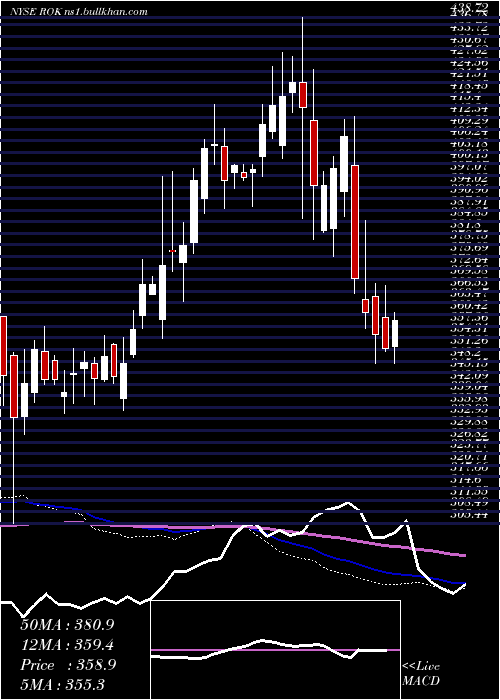Screen dimensions: 500x700
Task: Click the 342.09 price axis label
Action: pyautogui.click(x=468, y=376)
